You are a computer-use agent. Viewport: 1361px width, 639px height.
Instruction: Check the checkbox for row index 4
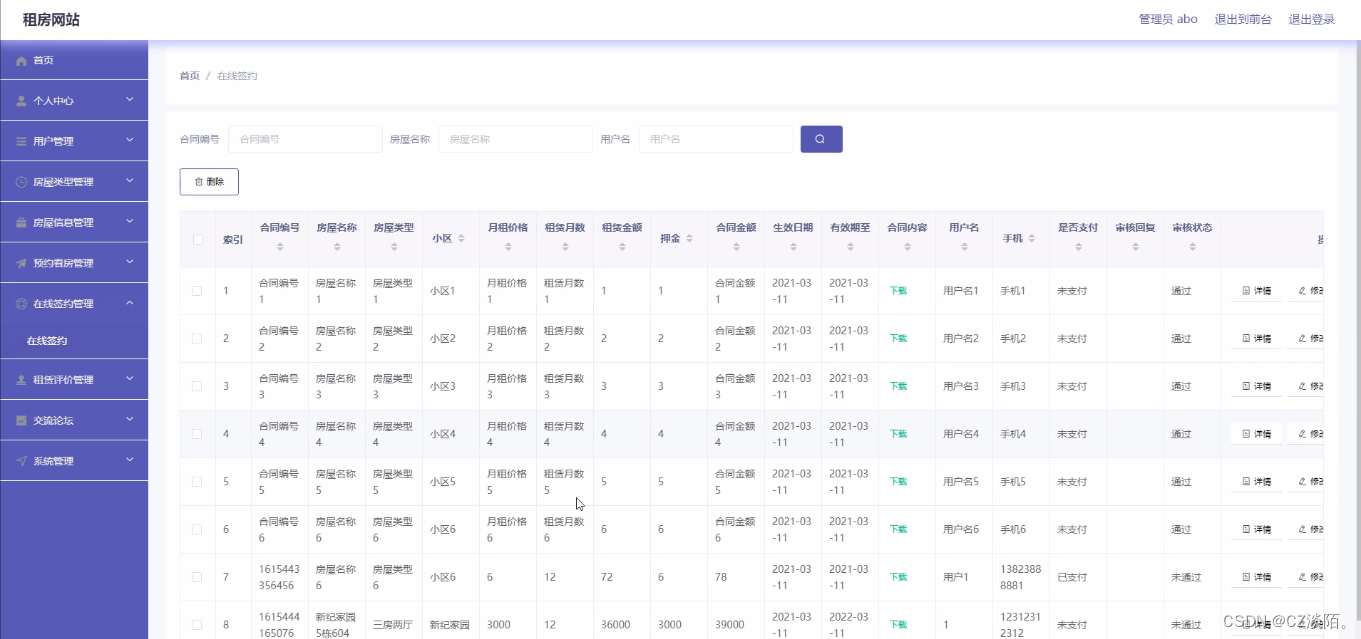(198, 434)
